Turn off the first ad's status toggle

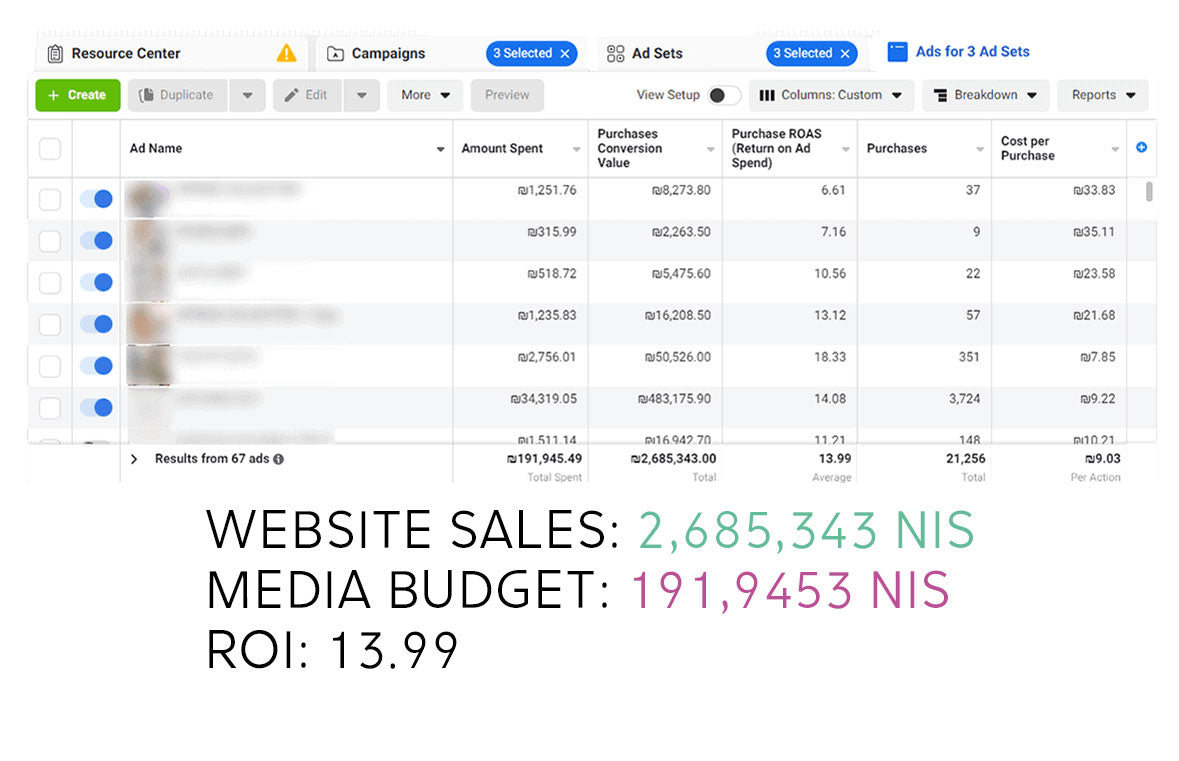click(x=96, y=199)
